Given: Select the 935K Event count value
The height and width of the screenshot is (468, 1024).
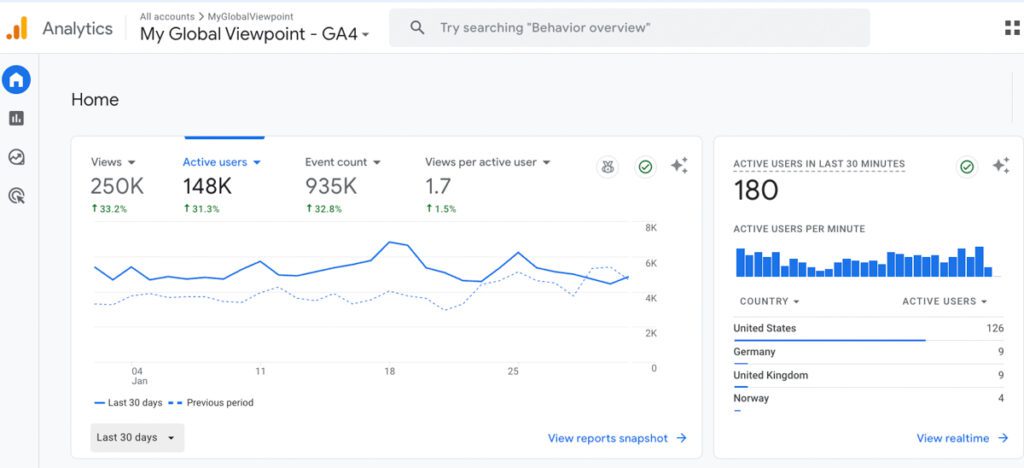Looking at the screenshot, I should click(331, 187).
